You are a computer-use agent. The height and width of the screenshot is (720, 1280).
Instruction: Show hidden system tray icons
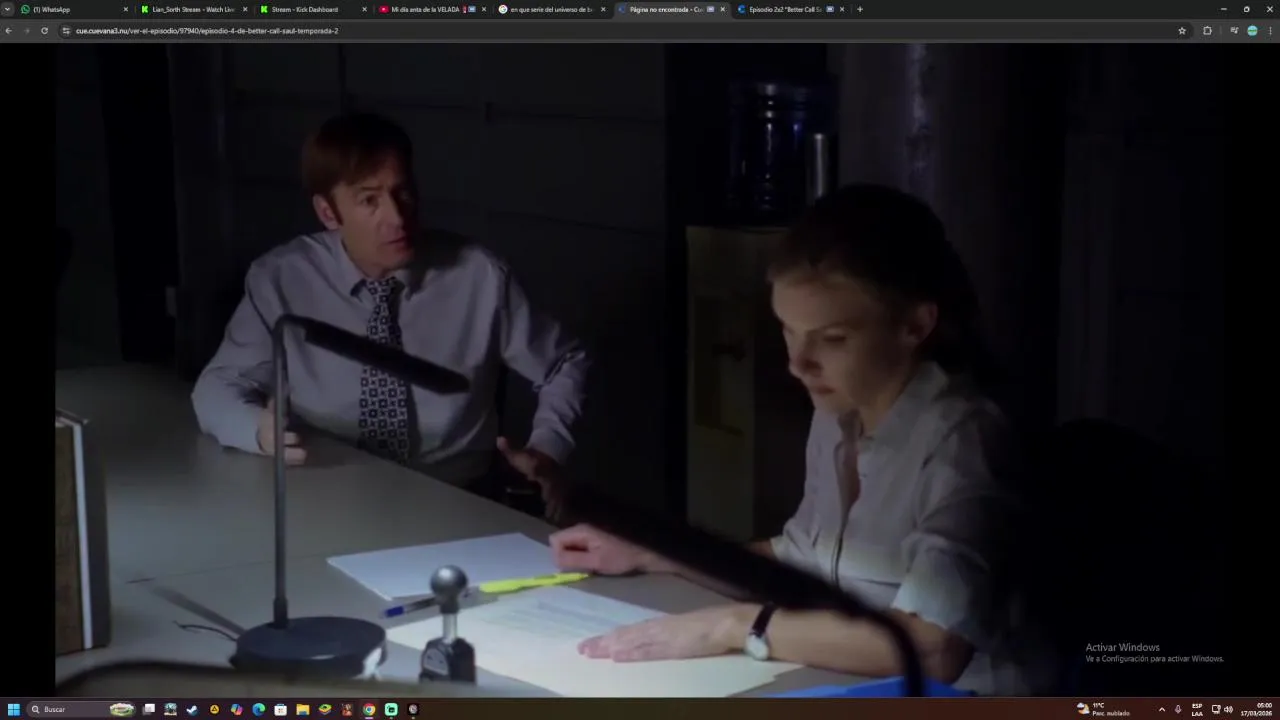1161,709
